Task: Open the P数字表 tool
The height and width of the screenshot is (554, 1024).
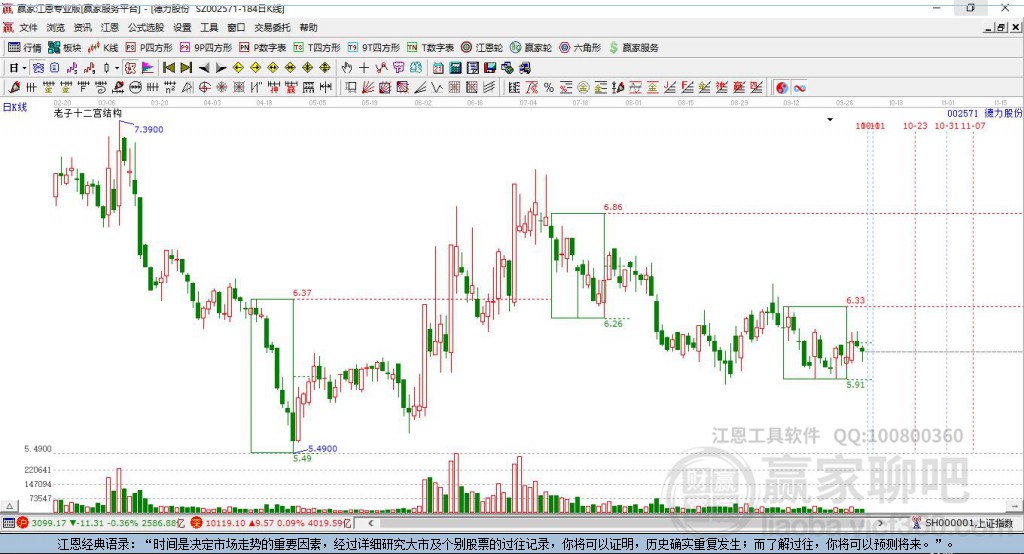Action: [263, 48]
